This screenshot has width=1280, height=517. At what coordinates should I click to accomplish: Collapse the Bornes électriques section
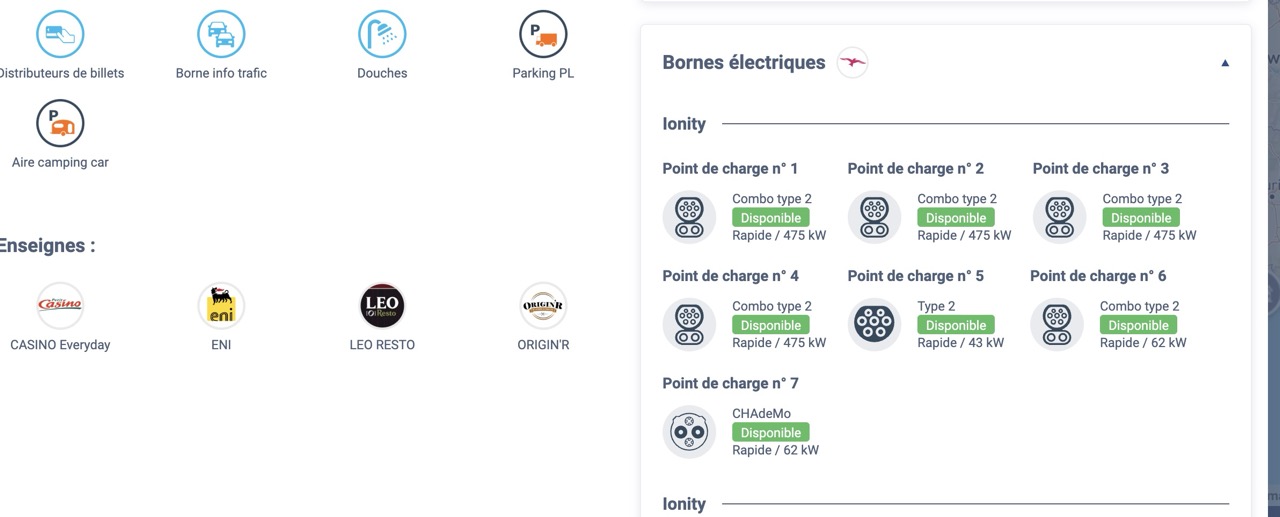point(1225,63)
